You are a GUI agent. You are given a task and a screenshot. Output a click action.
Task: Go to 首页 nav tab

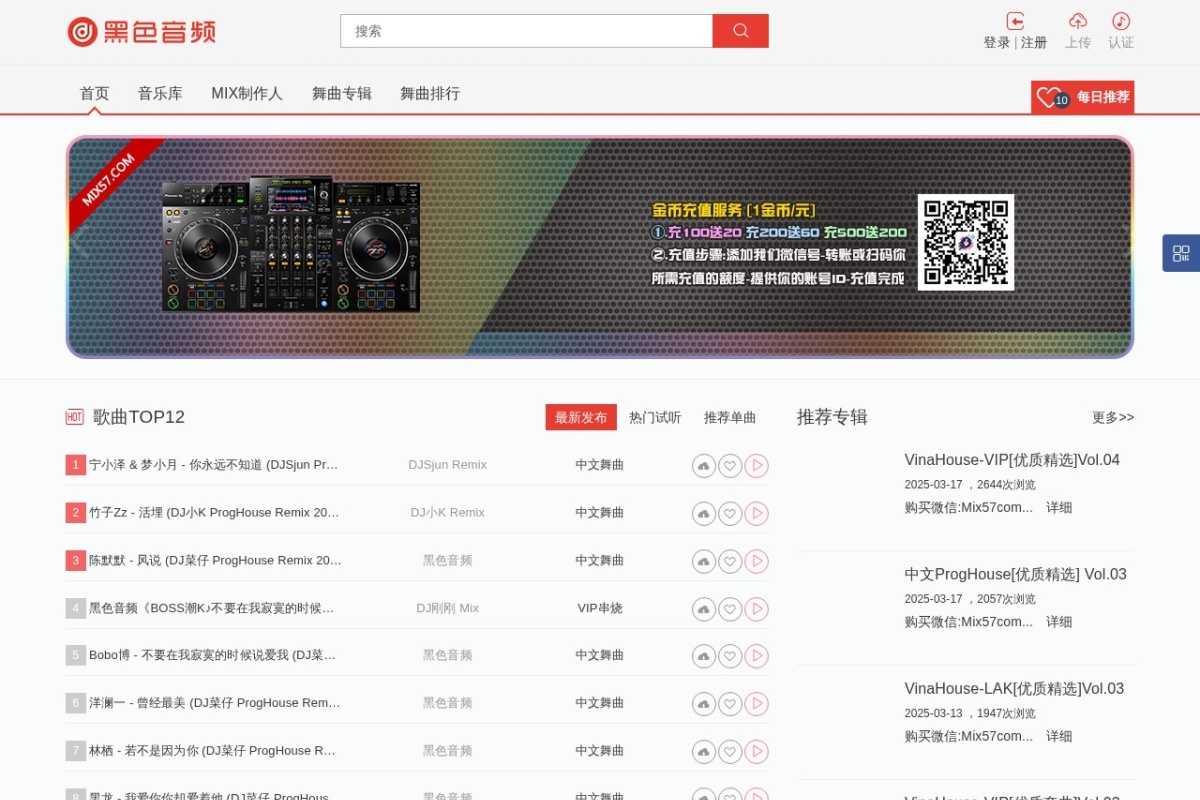click(94, 93)
